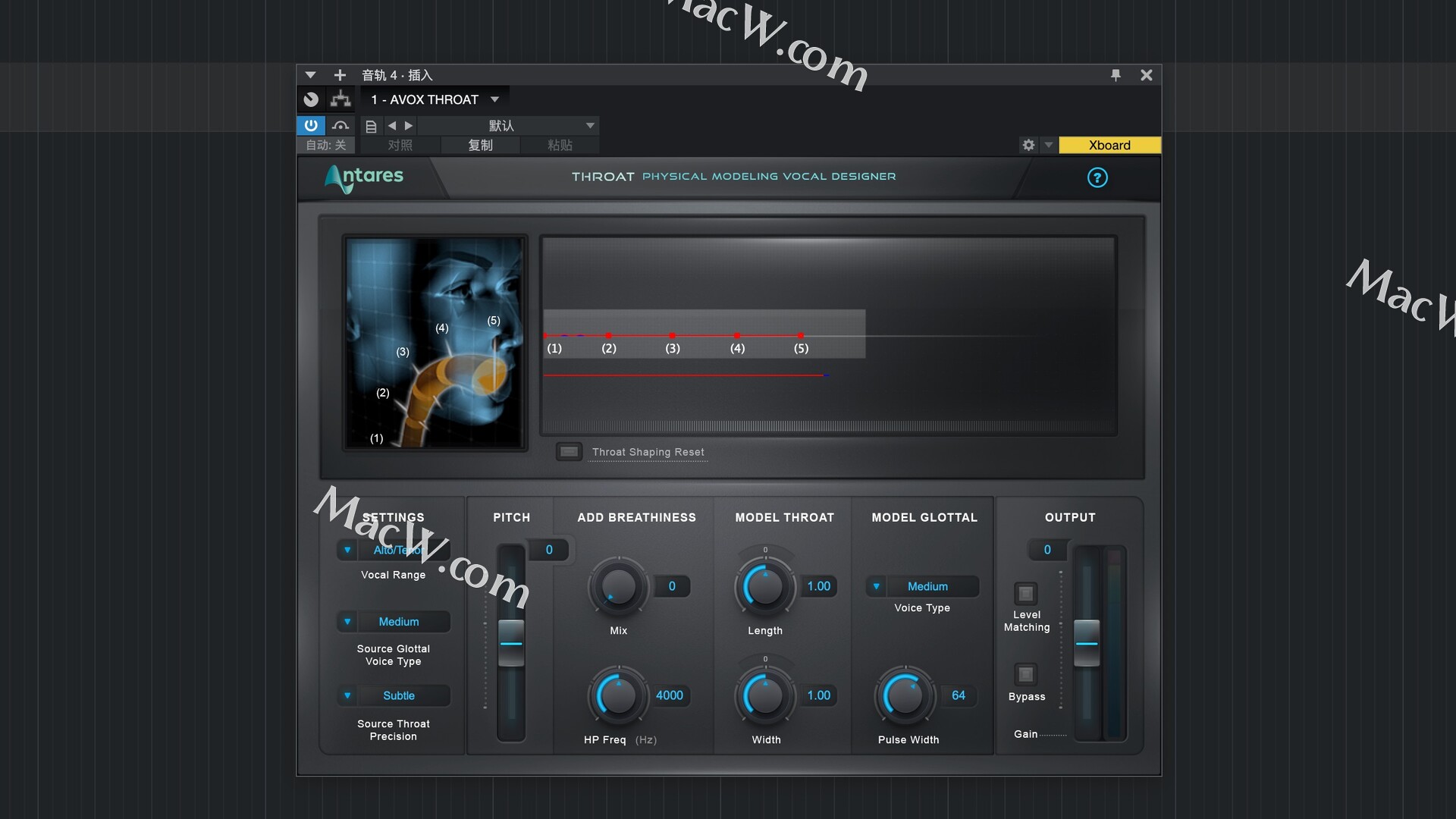Click the 对照 compare button
The width and height of the screenshot is (1456, 819).
pos(400,145)
